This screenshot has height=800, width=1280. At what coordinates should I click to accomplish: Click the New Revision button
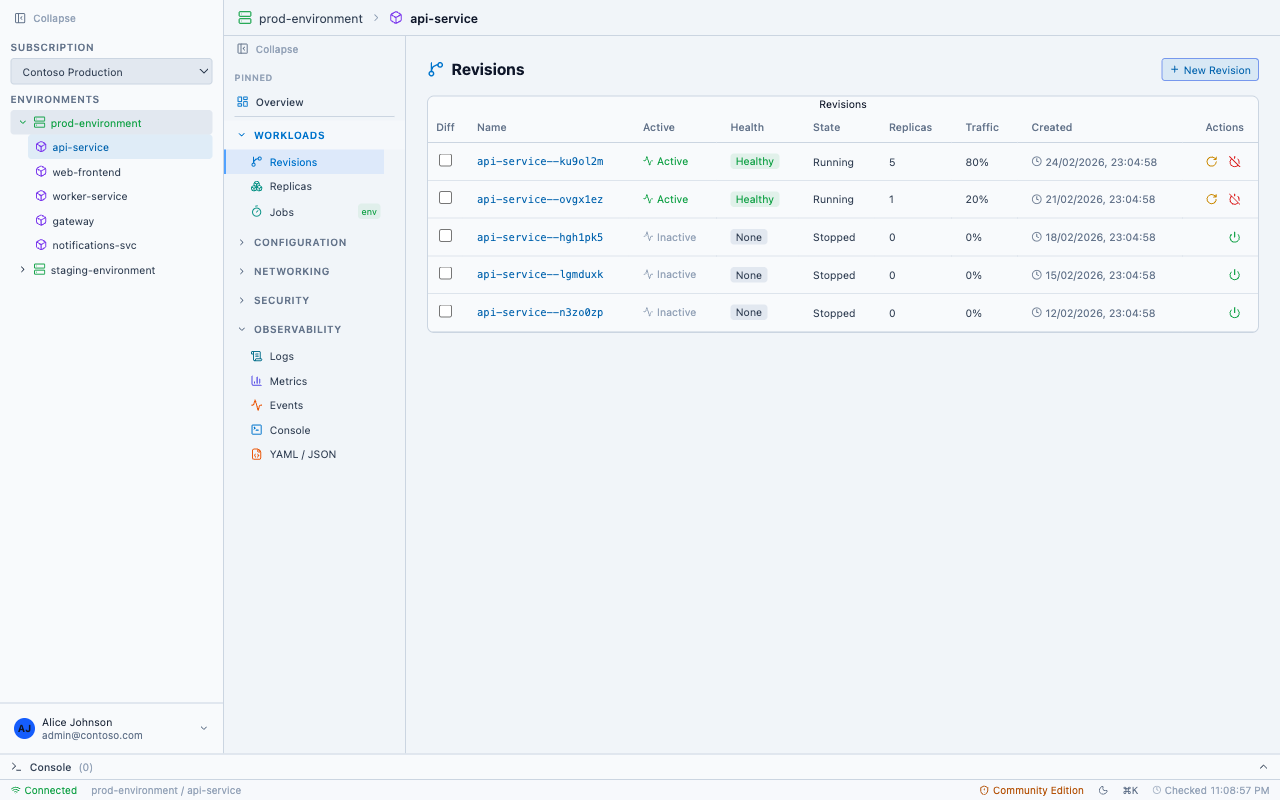coord(1210,69)
